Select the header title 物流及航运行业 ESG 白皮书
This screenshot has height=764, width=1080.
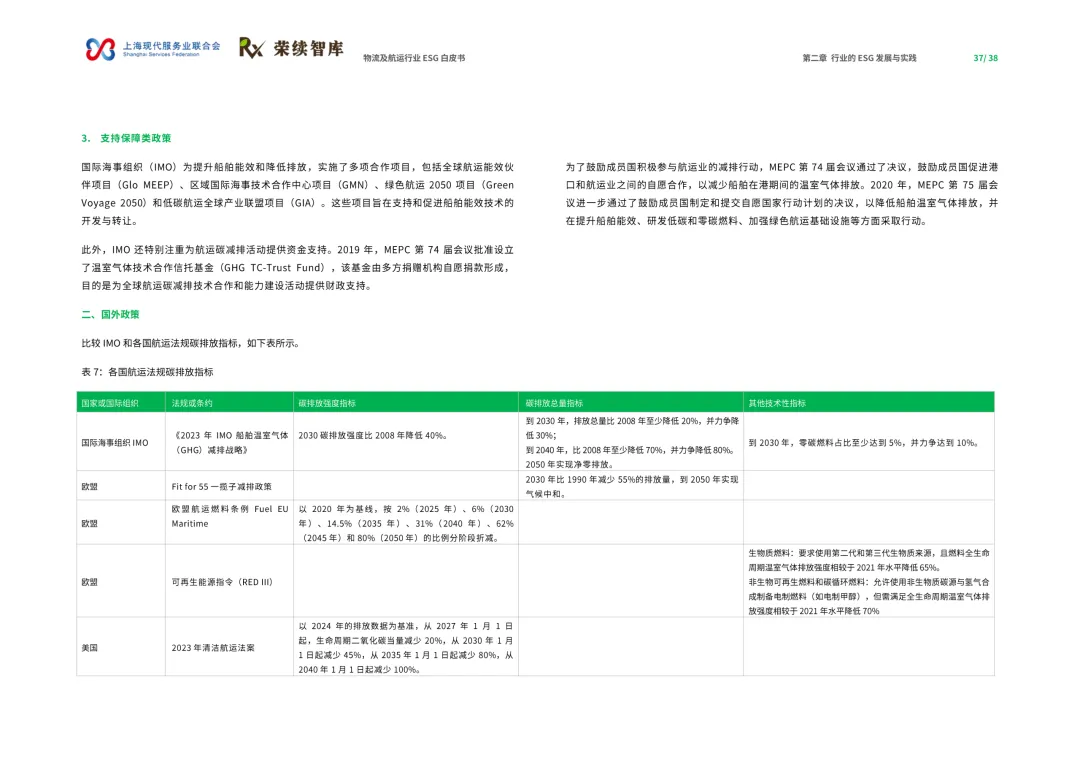(414, 59)
